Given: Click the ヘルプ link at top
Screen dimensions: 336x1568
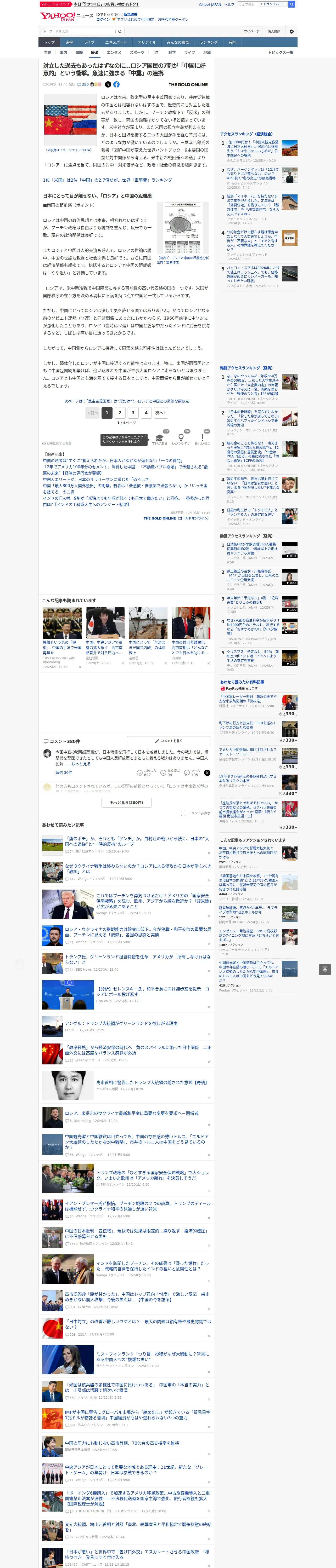Looking at the screenshot, I should click(229, 4).
